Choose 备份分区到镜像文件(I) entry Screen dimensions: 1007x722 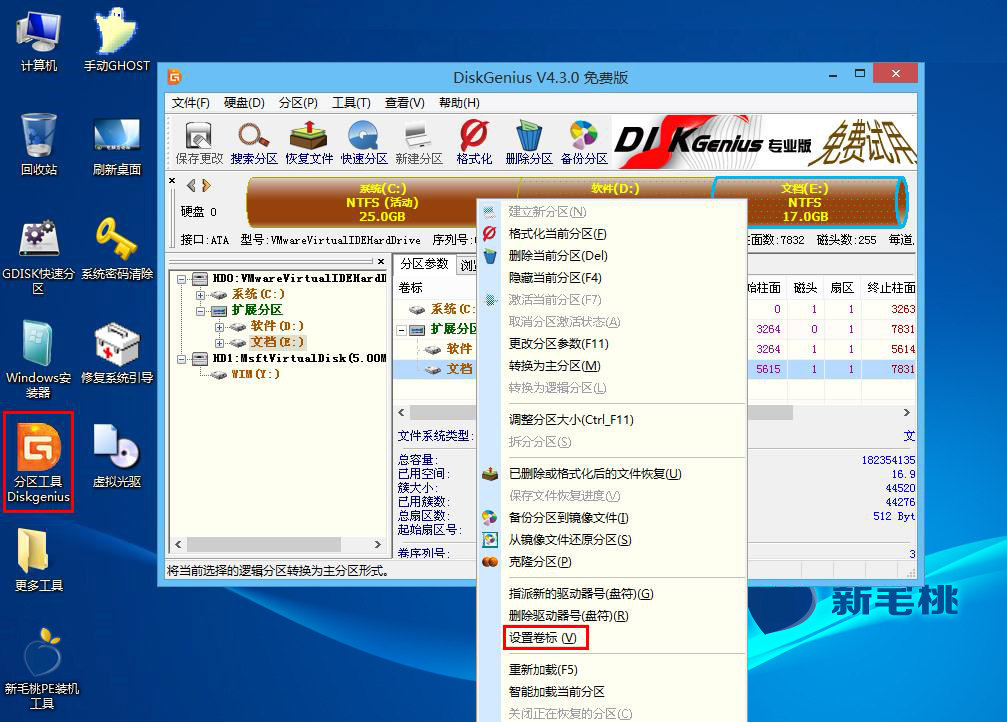point(611,518)
